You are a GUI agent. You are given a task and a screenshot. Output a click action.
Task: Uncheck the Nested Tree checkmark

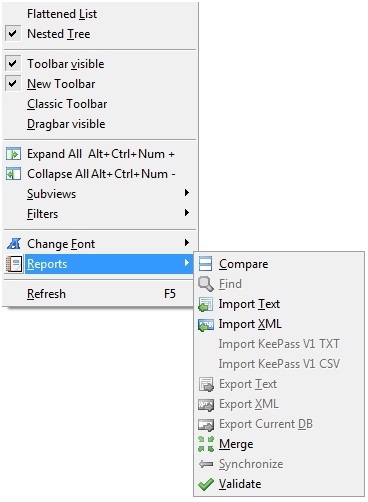point(13,34)
